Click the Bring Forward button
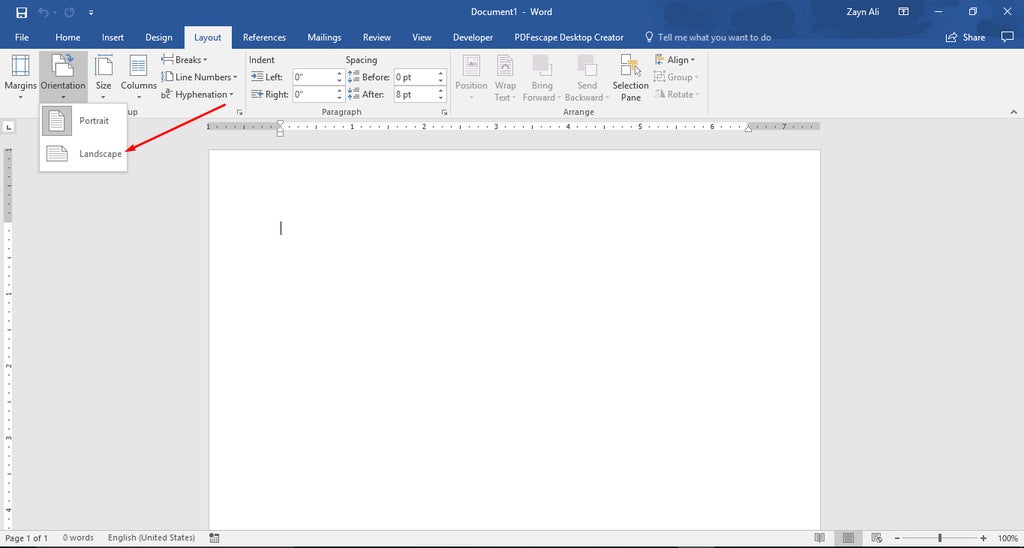The width and height of the screenshot is (1024, 548). pos(541,78)
